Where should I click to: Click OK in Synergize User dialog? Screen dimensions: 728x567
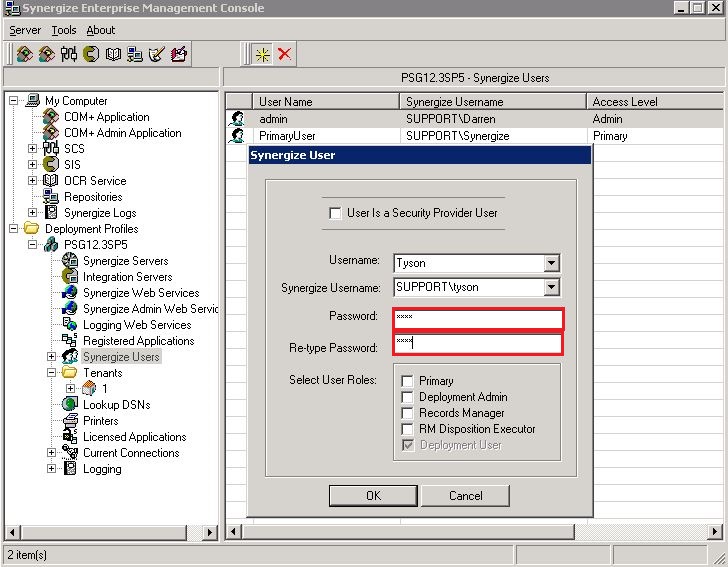373,496
